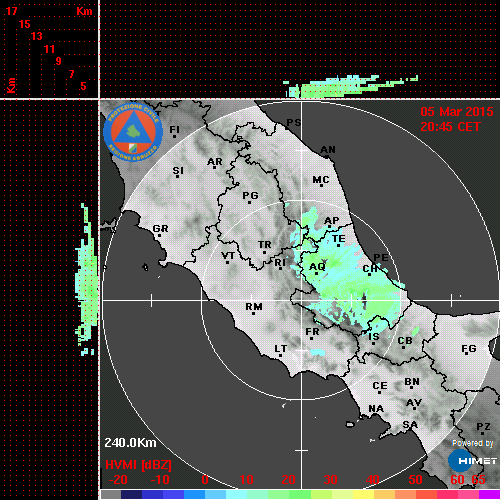This screenshot has height=500, width=500.
Task: Select the AQ city marker
Action: point(317,274)
